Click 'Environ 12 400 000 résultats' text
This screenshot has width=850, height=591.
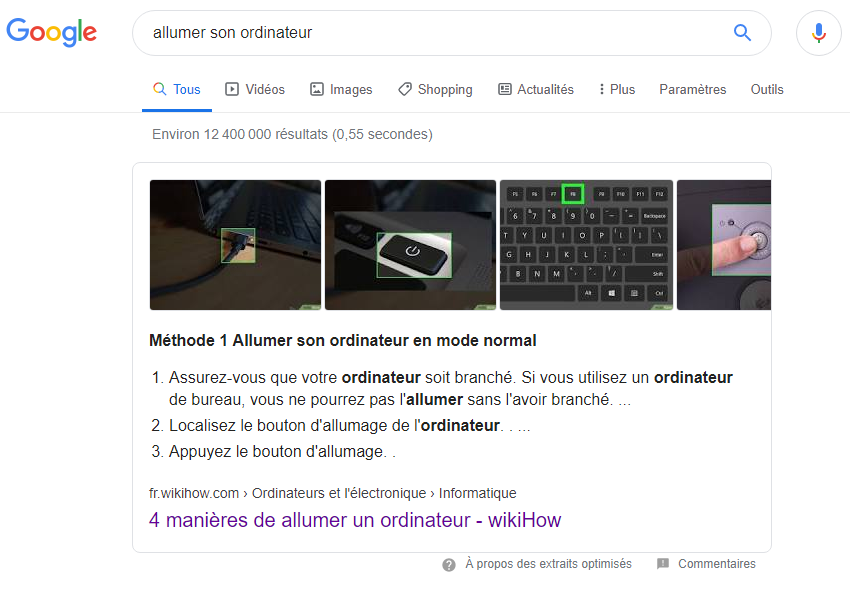click(292, 134)
